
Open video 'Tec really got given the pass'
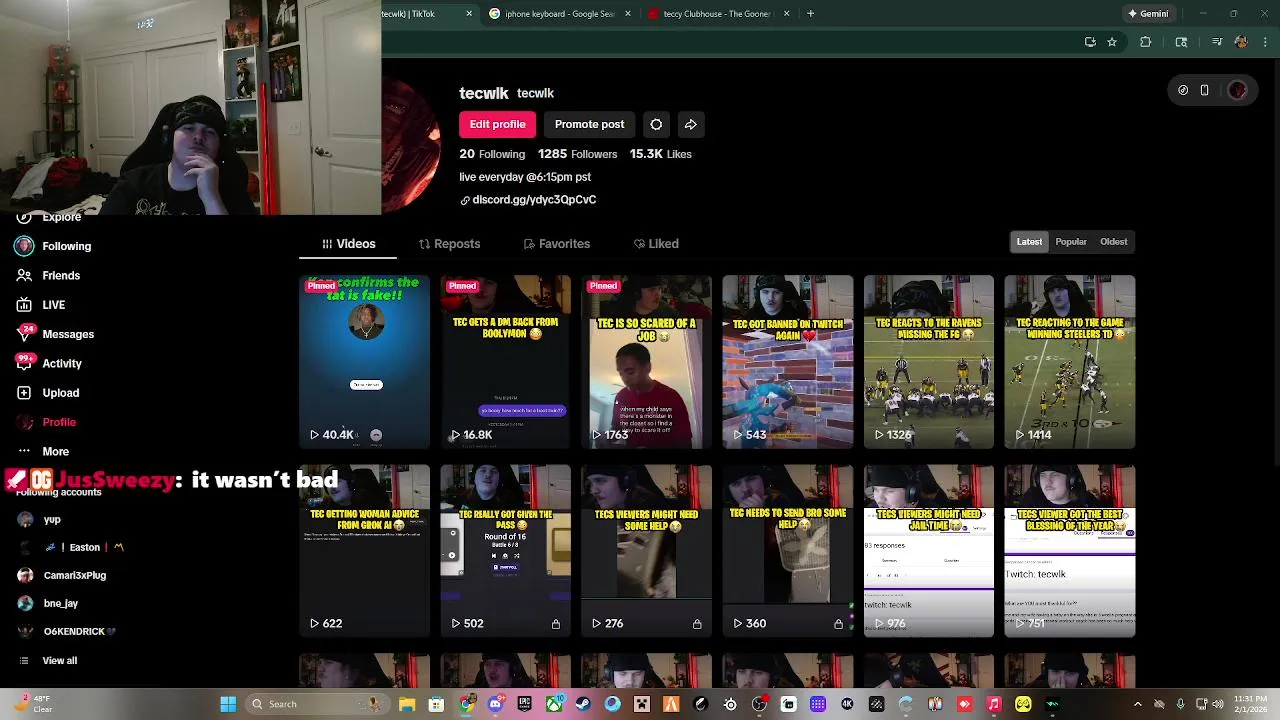click(505, 551)
